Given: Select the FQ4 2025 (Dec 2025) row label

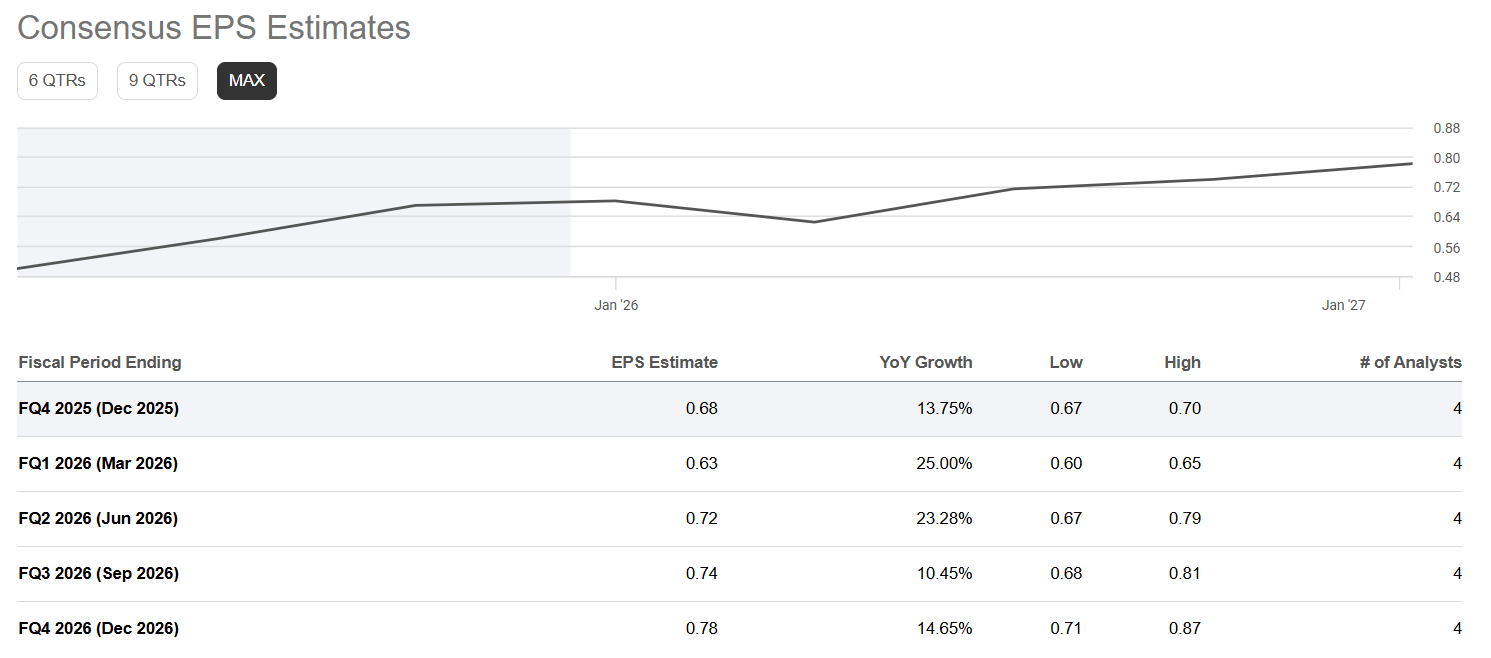Looking at the screenshot, I should 98,408.
